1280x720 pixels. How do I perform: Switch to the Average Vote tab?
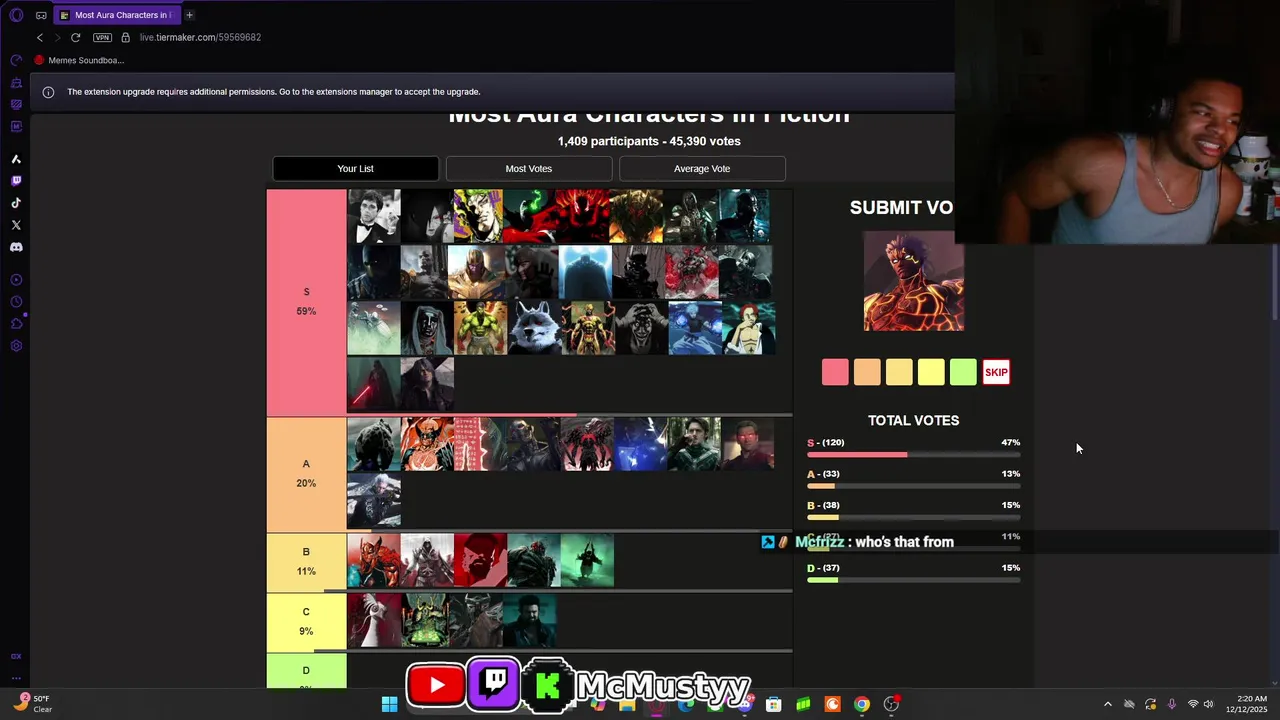click(x=702, y=168)
